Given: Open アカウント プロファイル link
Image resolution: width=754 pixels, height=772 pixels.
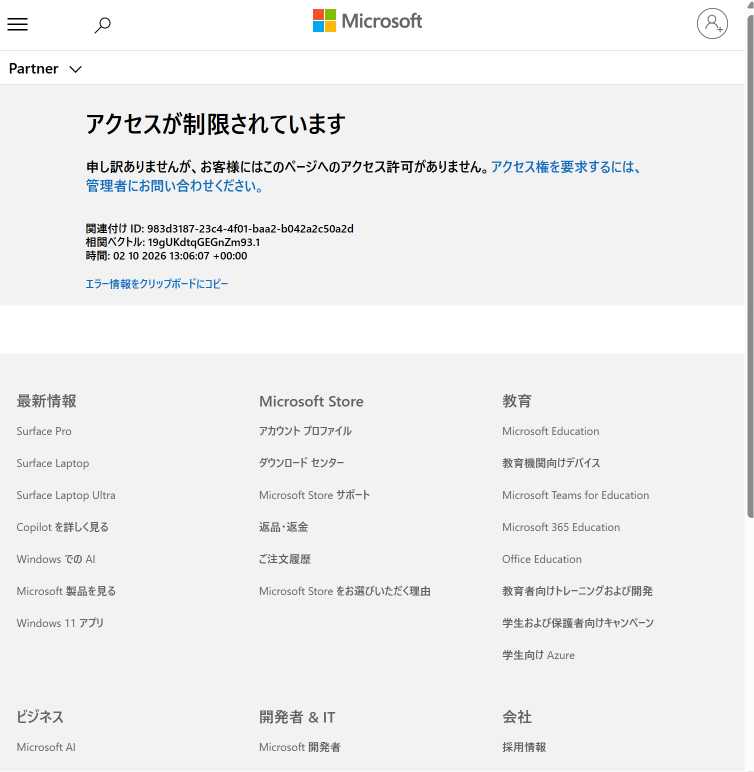Looking at the screenshot, I should 305,431.
